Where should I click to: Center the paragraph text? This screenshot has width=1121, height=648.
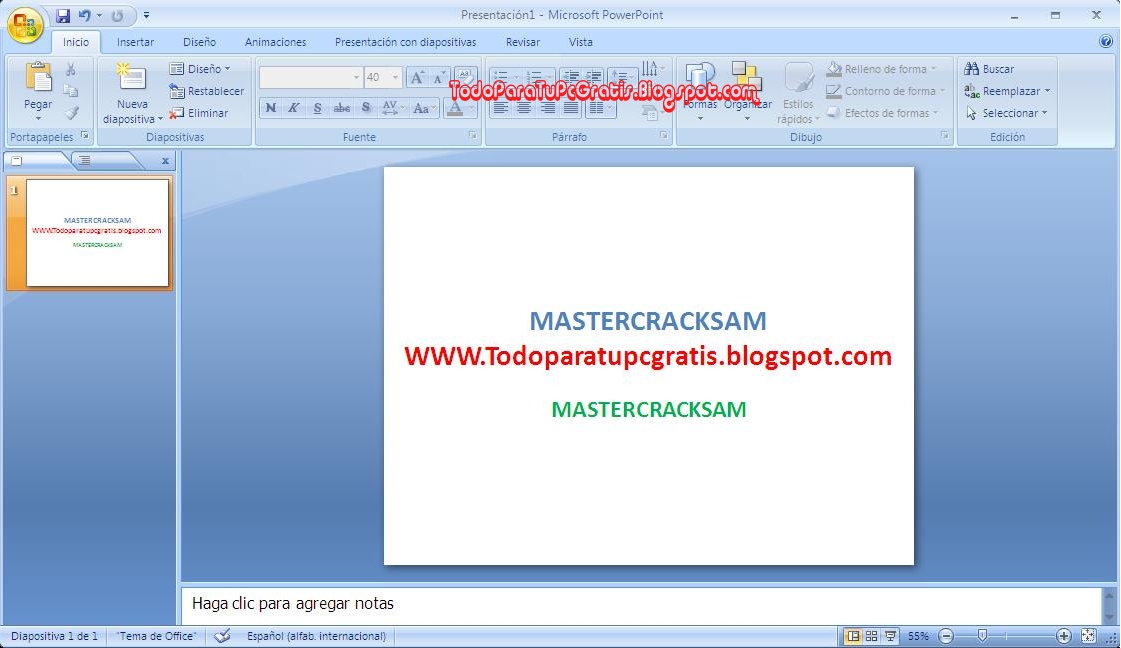pyautogui.click(x=524, y=108)
